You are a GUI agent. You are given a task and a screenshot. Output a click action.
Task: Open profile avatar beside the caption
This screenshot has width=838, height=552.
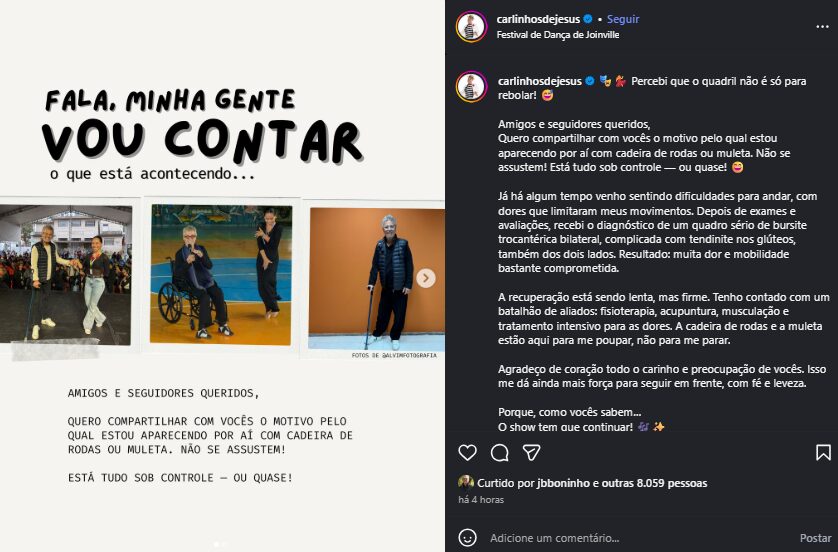coord(471,86)
